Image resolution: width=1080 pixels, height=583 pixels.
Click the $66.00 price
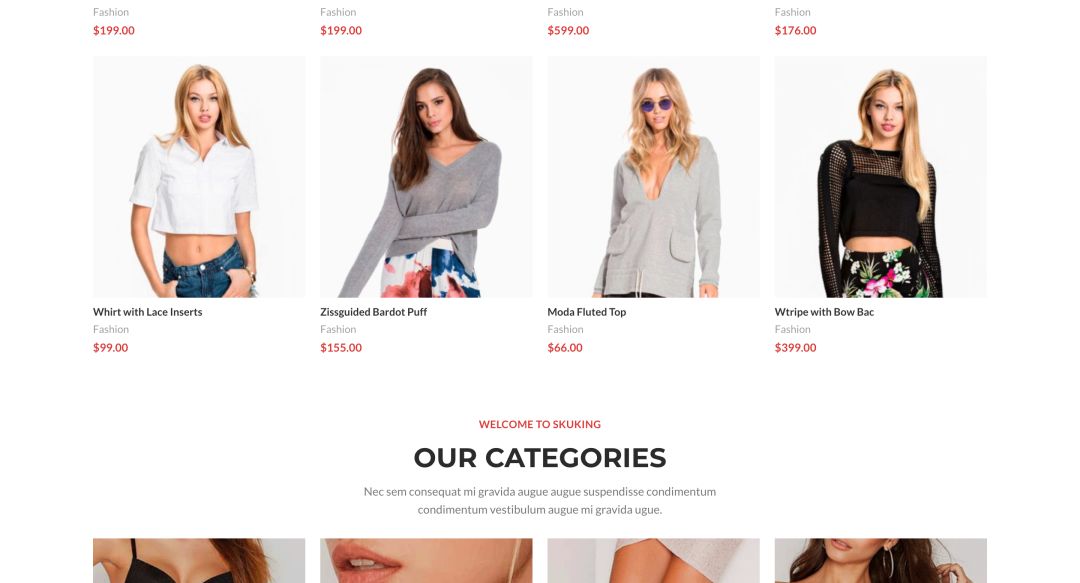pyautogui.click(x=565, y=348)
